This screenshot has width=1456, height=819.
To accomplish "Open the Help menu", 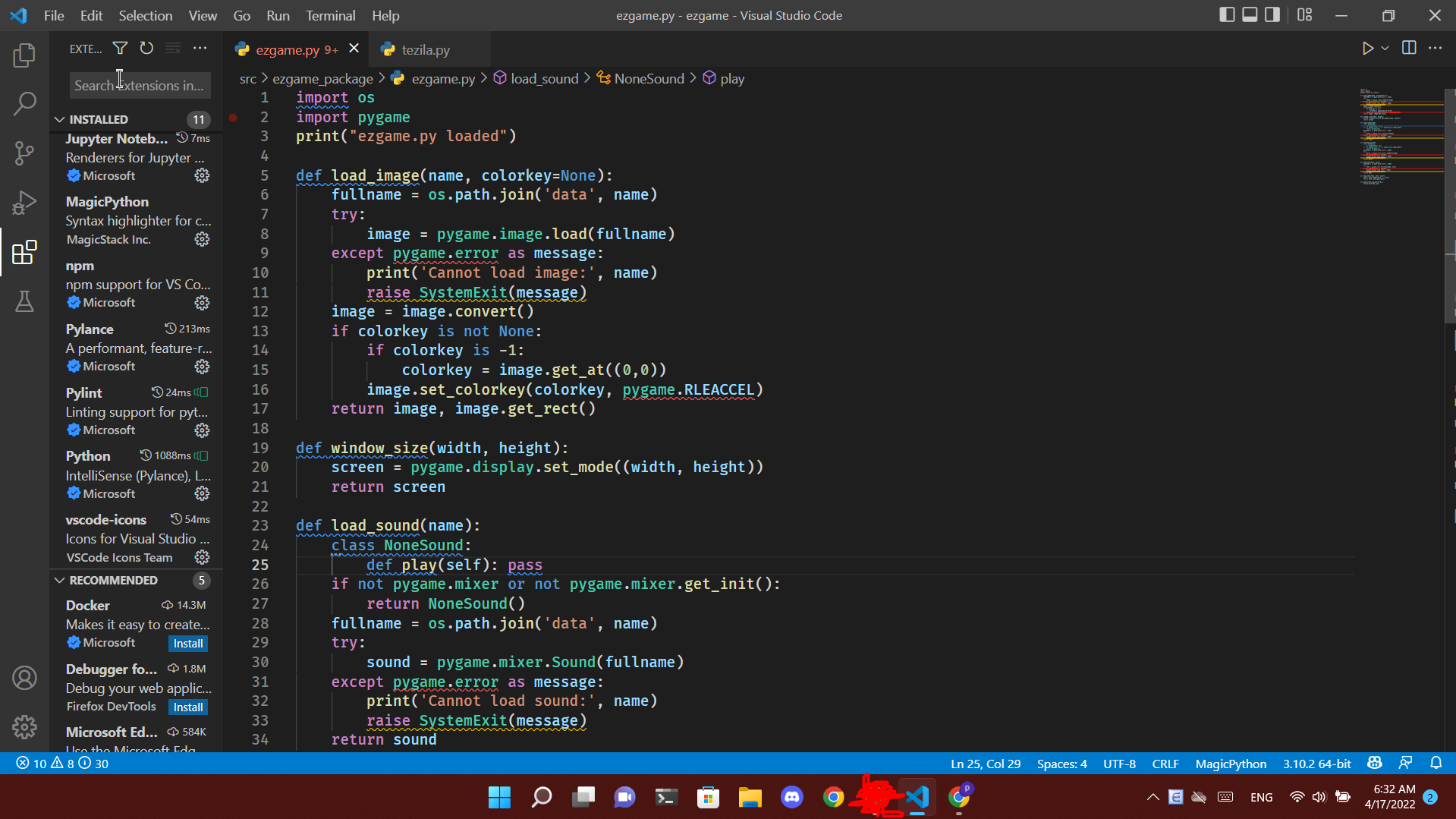I will (x=385, y=15).
